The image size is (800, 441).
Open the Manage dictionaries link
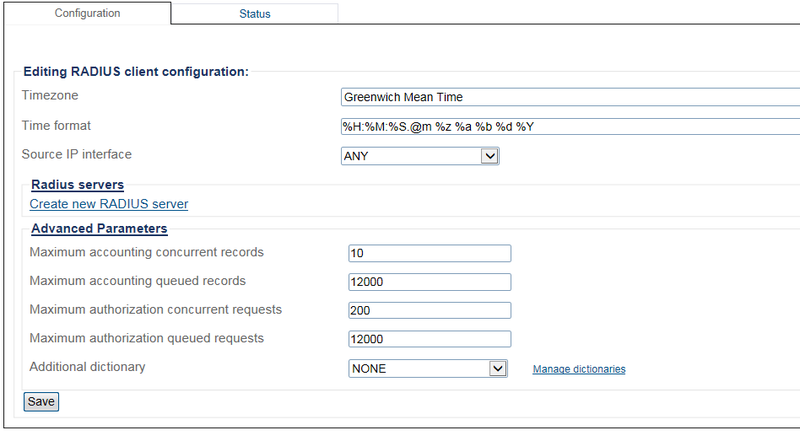pyautogui.click(x=579, y=369)
